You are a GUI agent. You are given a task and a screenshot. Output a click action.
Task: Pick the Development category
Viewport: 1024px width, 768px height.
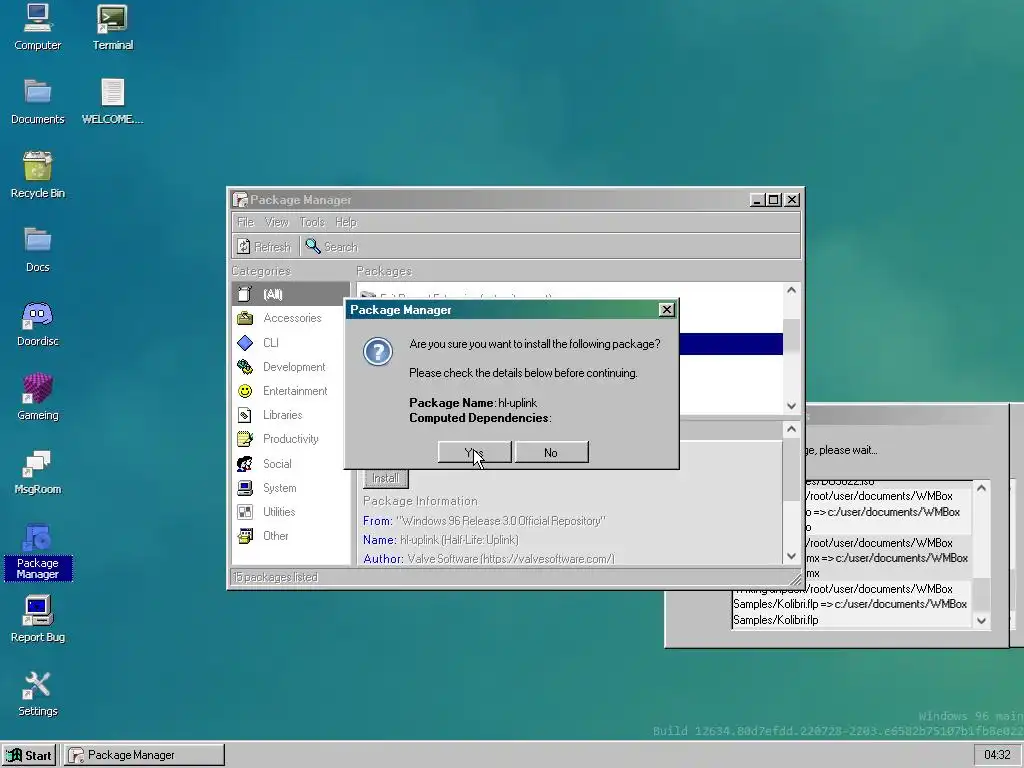[291, 366]
